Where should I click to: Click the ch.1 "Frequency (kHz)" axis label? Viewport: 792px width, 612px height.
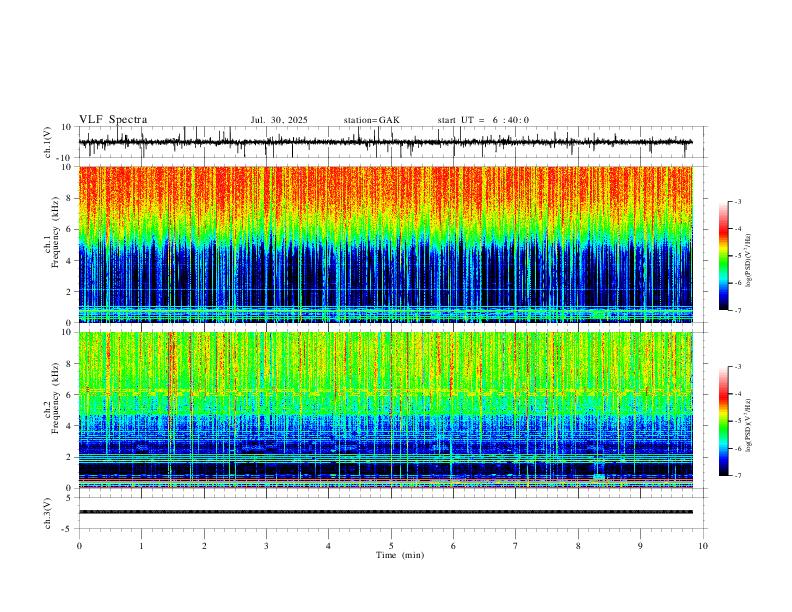click(x=56, y=232)
